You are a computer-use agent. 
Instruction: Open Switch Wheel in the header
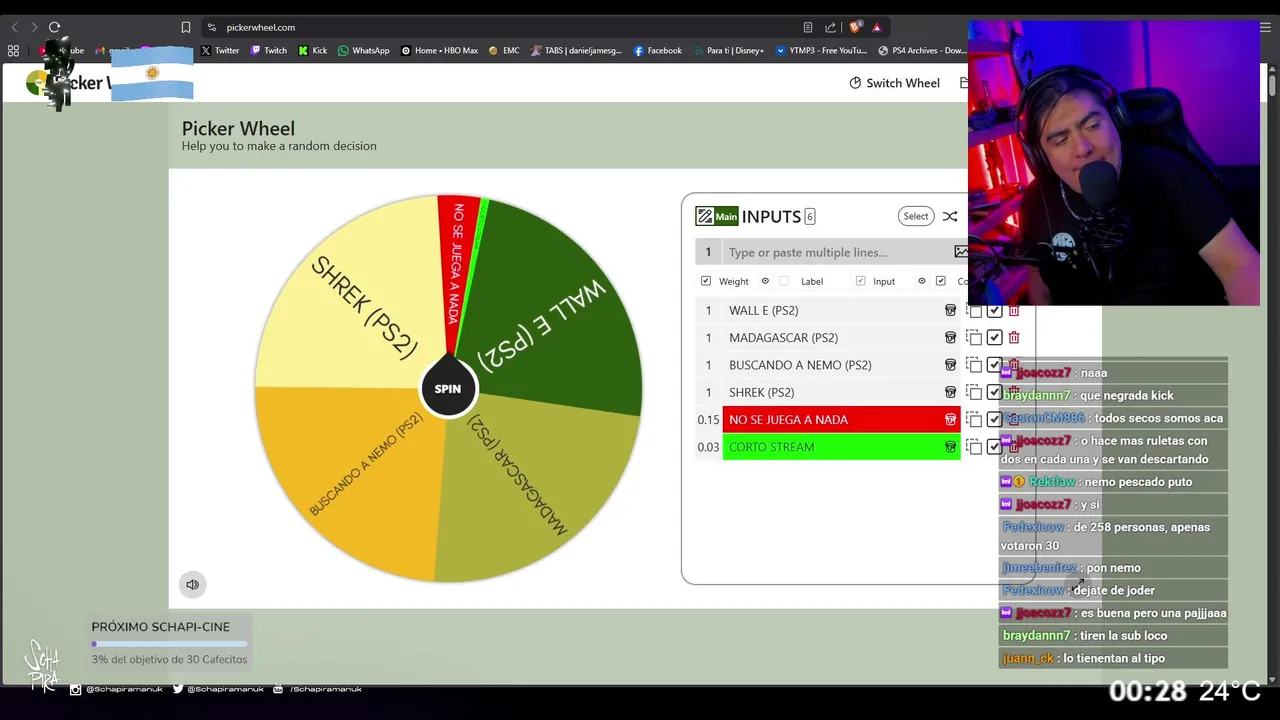[x=894, y=83]
